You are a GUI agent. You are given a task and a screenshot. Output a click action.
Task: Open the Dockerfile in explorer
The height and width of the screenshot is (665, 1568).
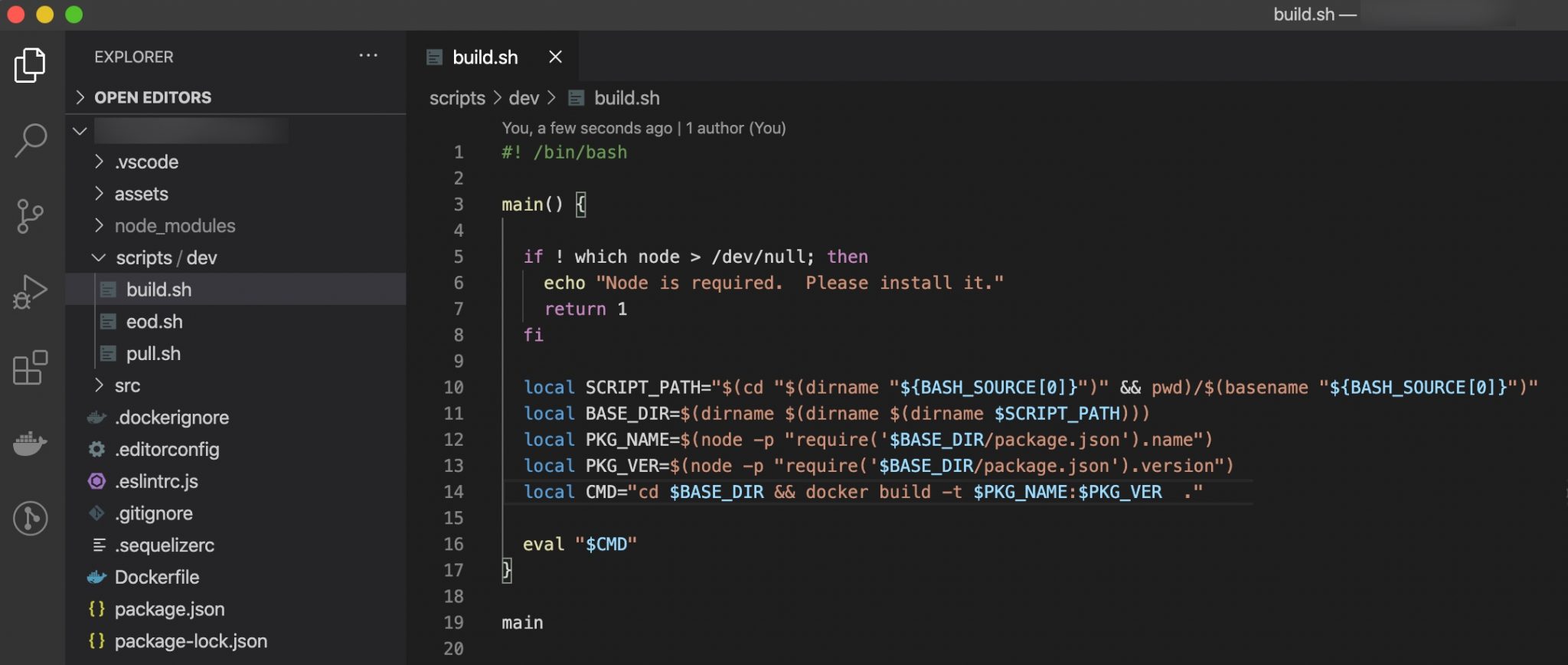coord(236,578)
